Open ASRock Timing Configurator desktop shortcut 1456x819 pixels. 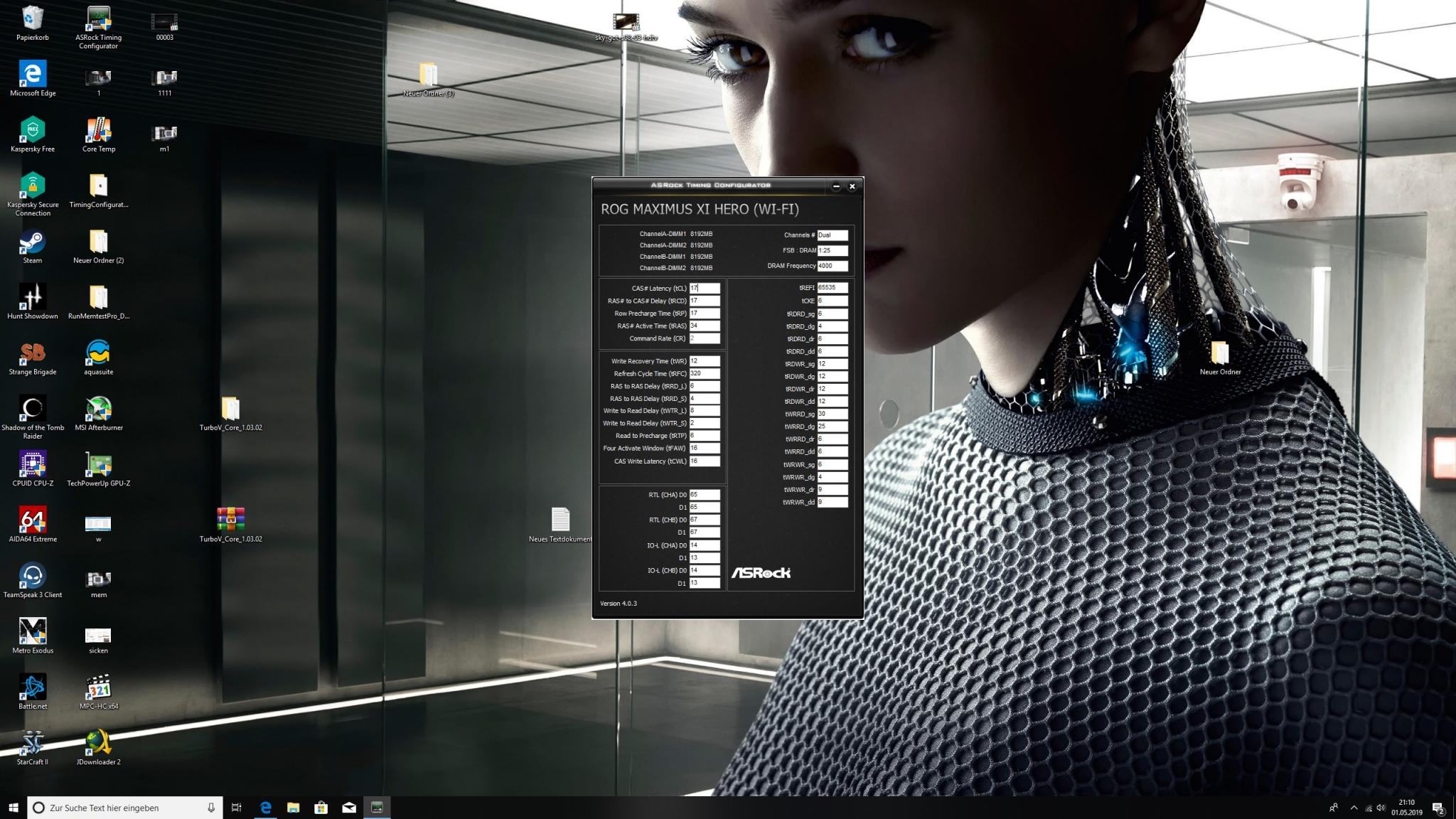99,28
